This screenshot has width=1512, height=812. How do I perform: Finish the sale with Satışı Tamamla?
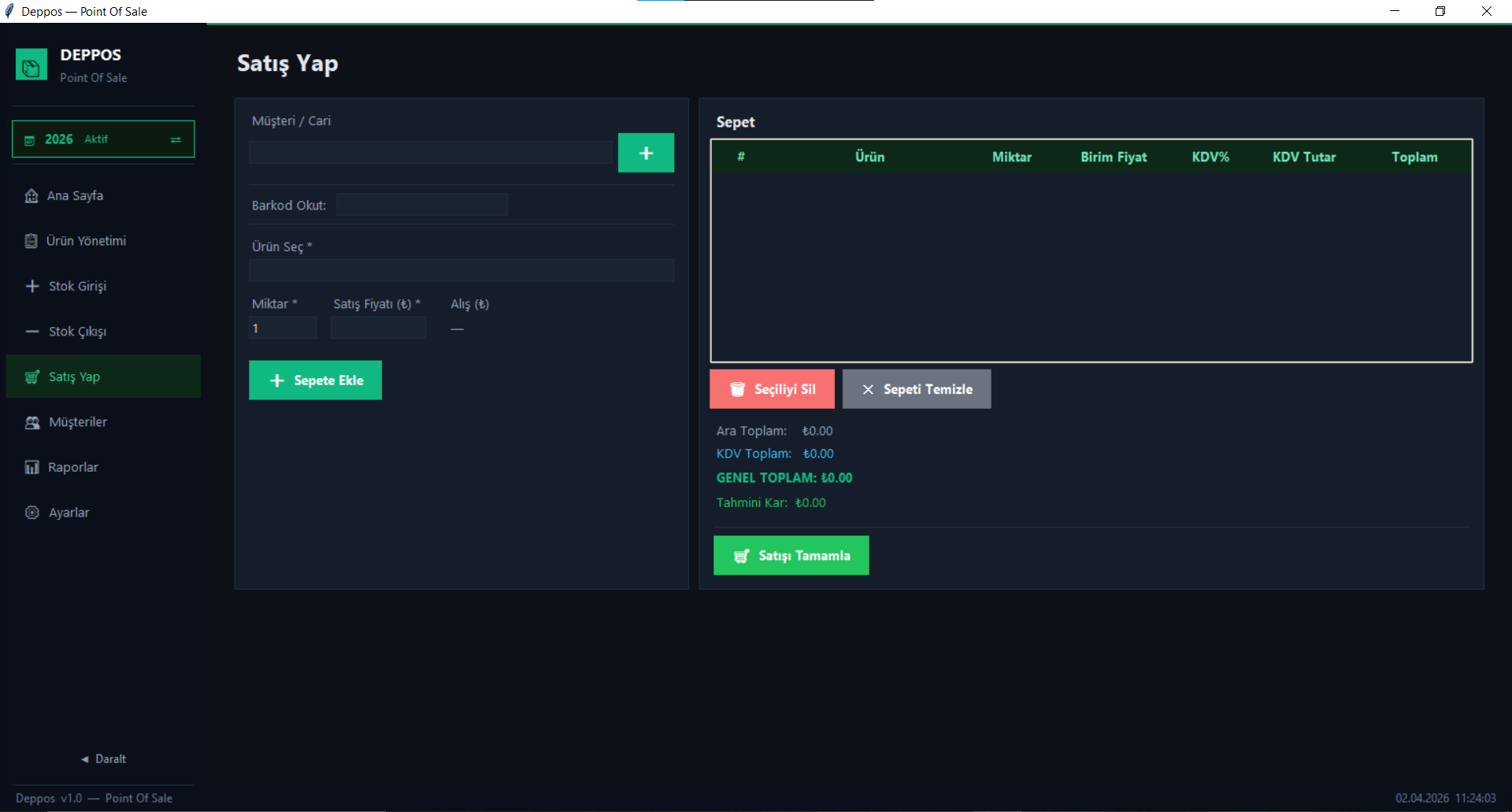click(x=791, y=556)
